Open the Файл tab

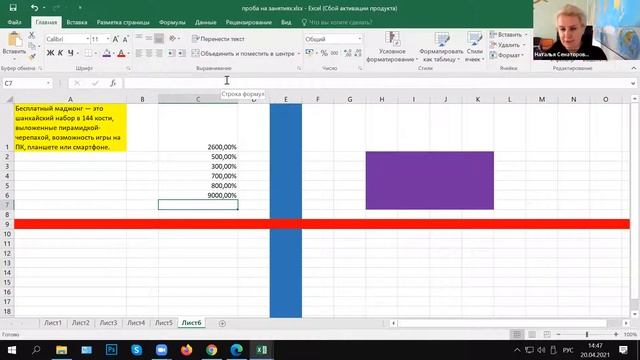pyautogui.click(x=14, y=22)
